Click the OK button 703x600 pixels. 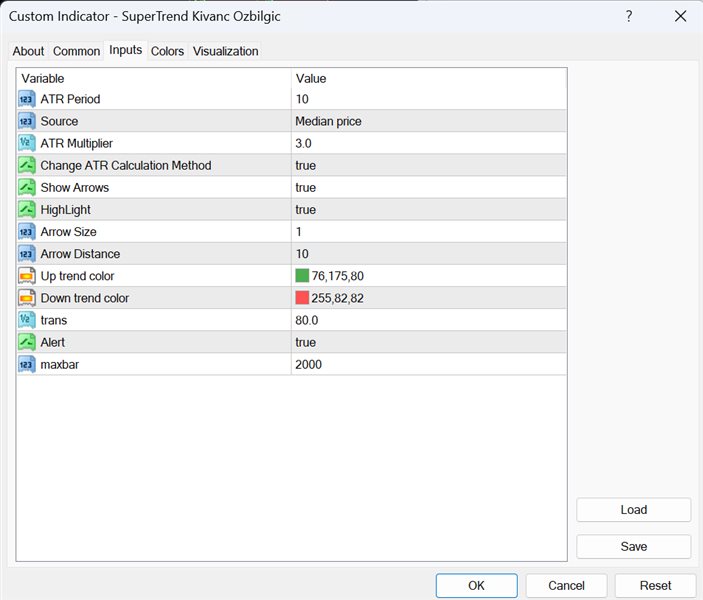477,585
